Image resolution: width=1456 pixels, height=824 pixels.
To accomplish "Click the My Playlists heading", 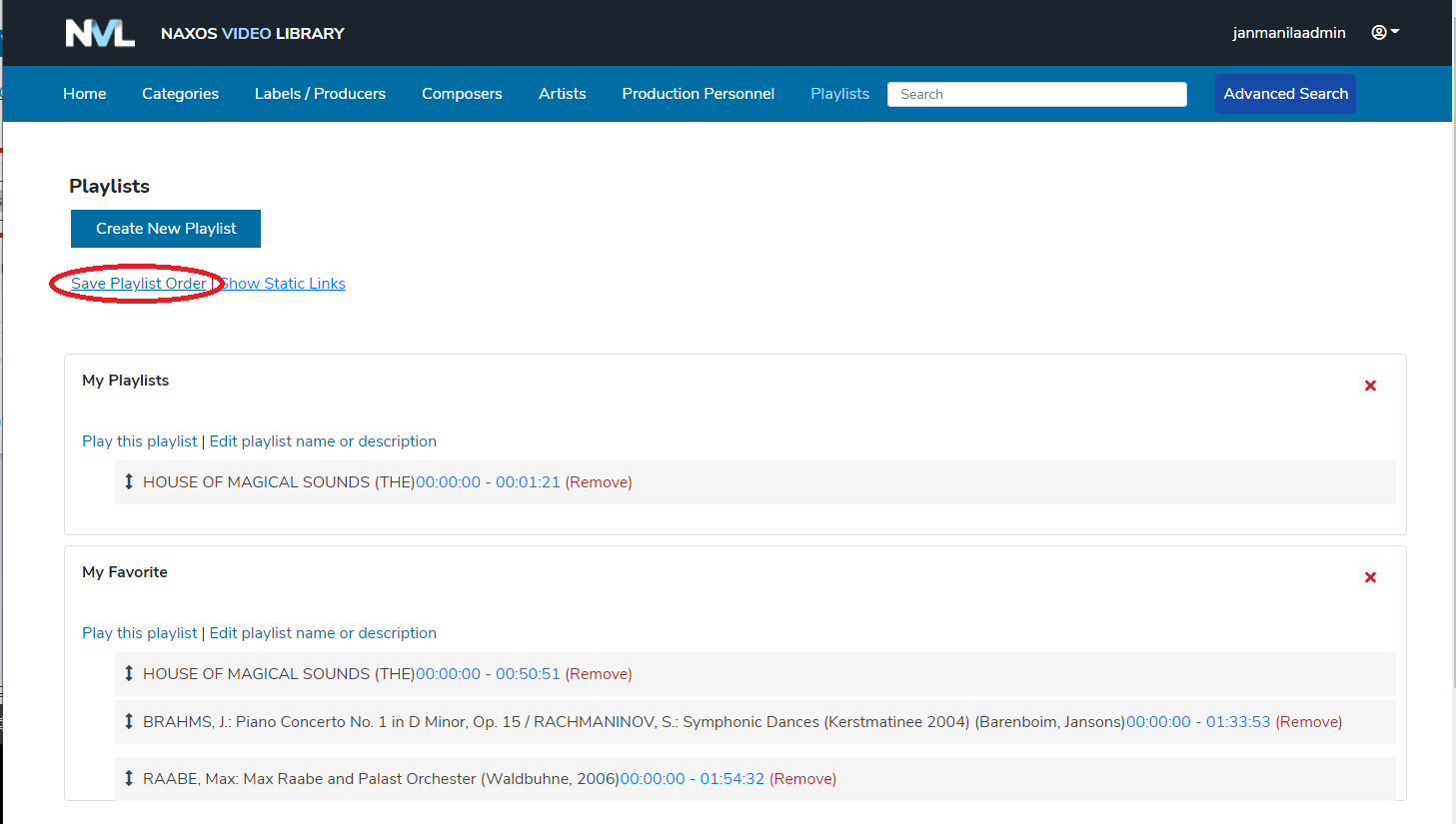I will click(125, 381).
